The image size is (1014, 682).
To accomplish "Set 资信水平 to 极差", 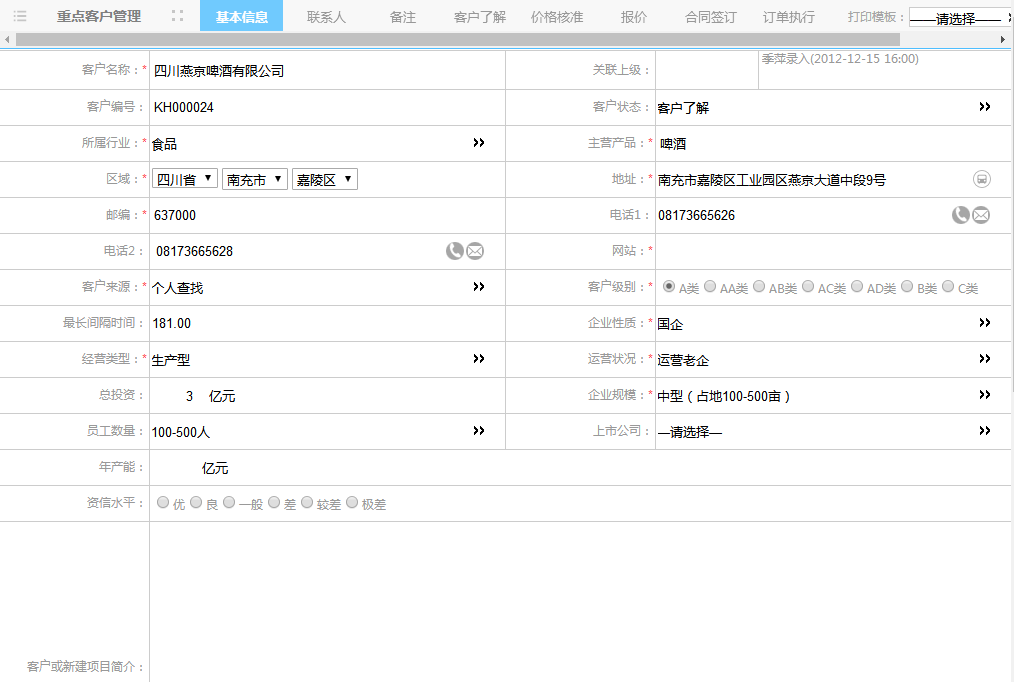I will click(x=352, y=502).
